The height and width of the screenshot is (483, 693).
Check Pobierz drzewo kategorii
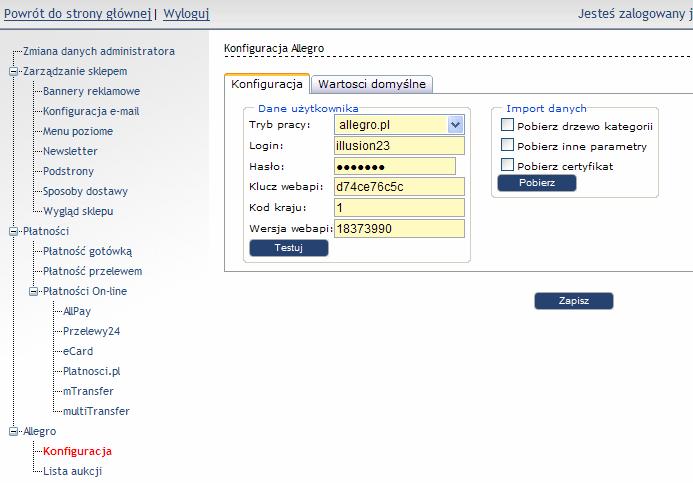click(x=507, y=125)
